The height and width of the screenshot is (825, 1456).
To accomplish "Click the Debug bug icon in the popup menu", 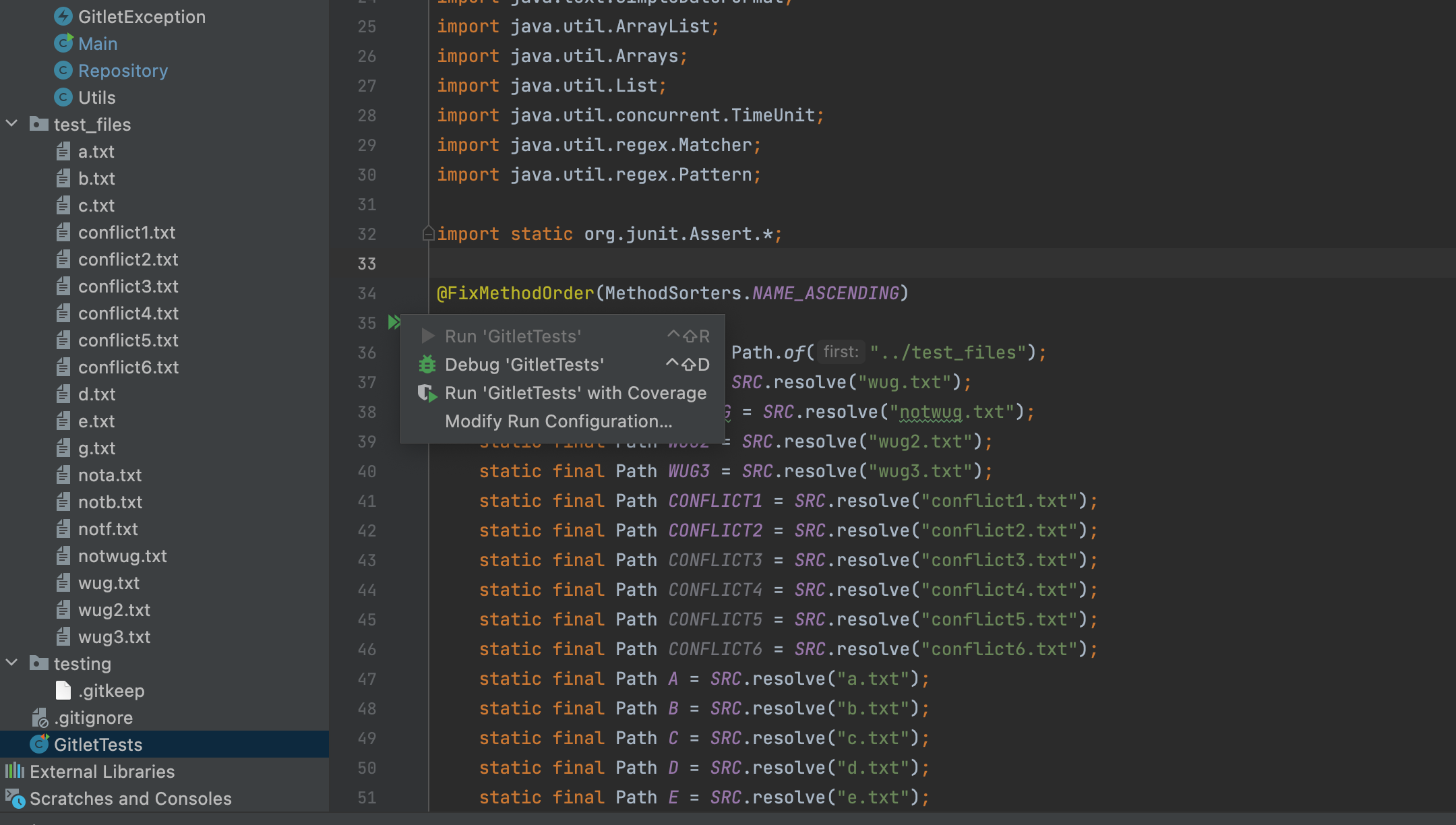I will pos(427,365).
